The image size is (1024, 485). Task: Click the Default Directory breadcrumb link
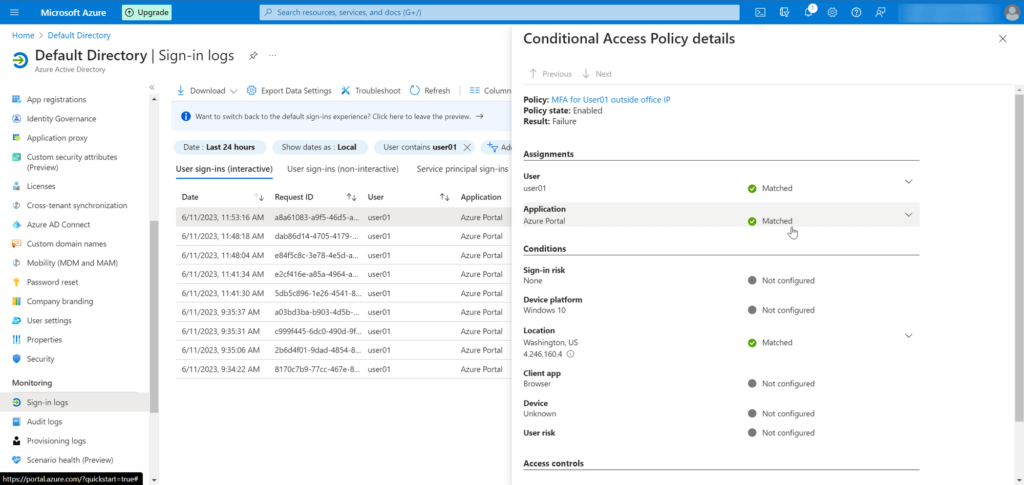pos(79,35)
